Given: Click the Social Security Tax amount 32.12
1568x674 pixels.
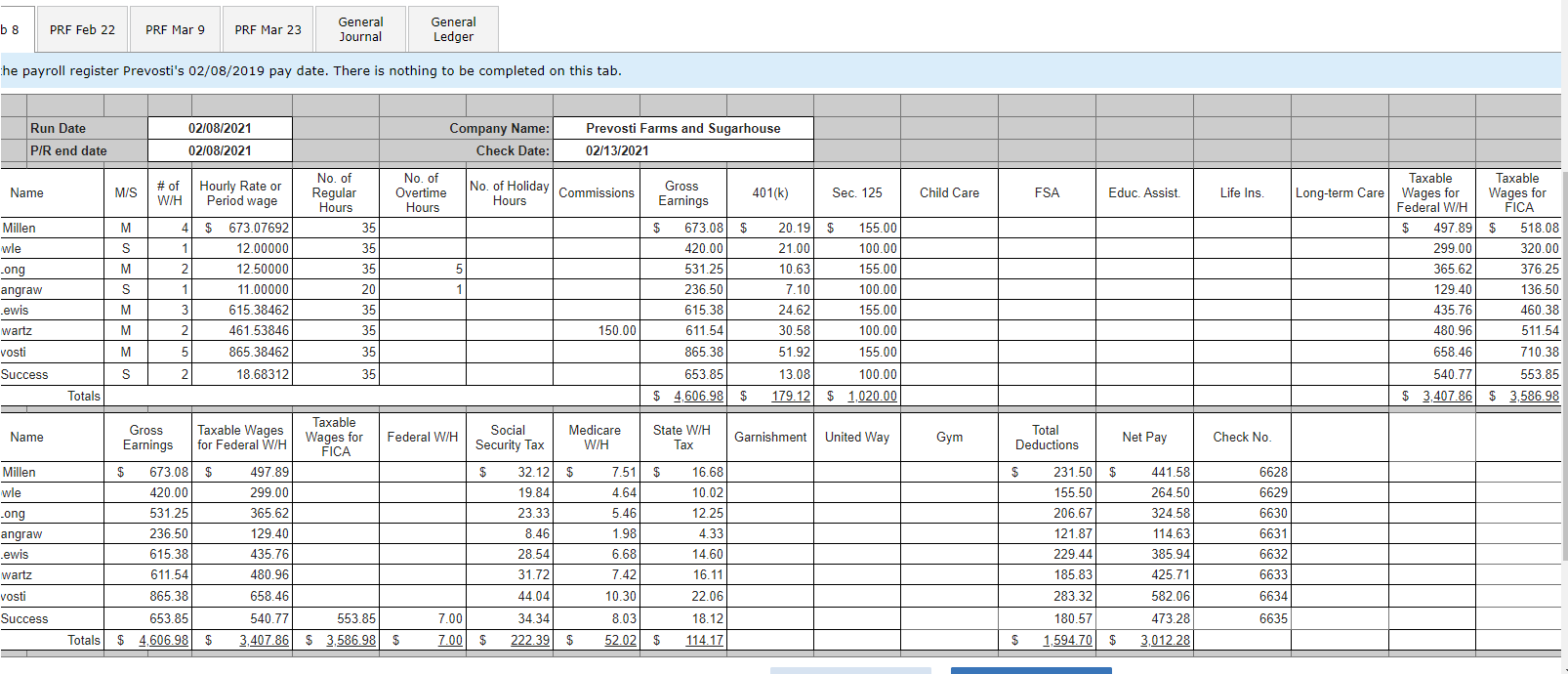Looking at the screenshot, I should [509, 472].
